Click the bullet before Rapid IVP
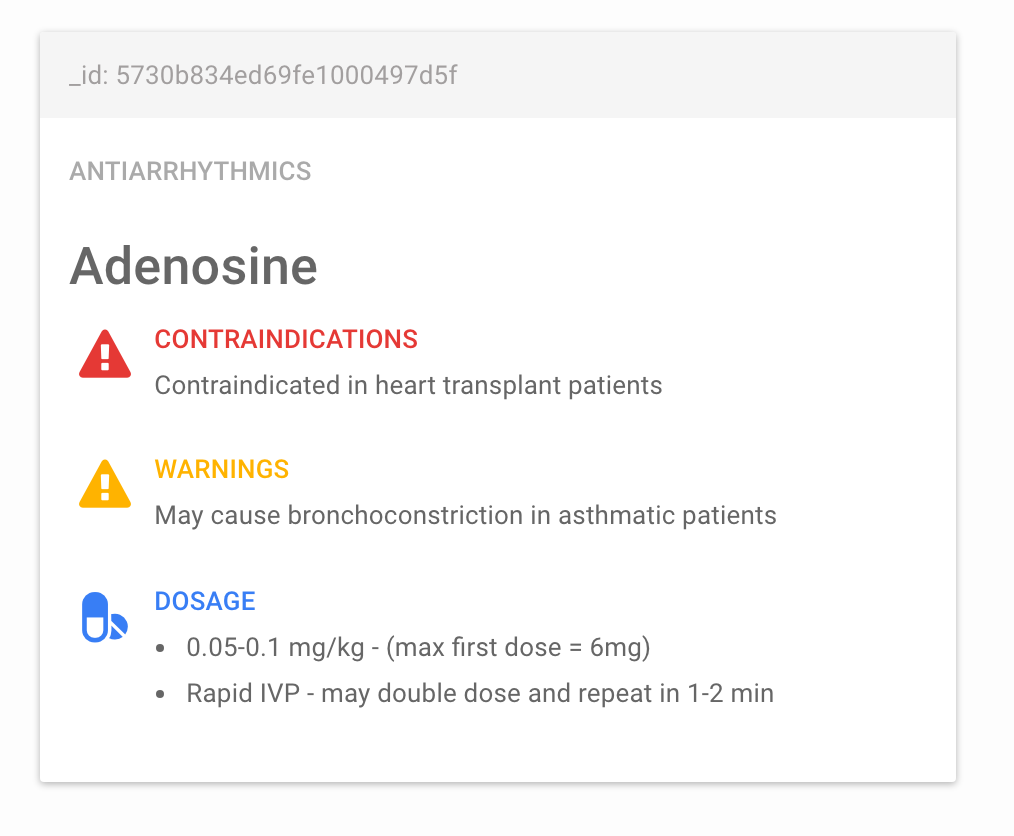Image resolution: width=1014 pixels, height=836 pixels. (160, 694)
